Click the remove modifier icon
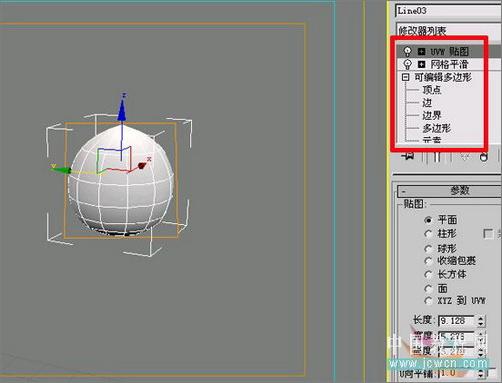The width and height of the screenshot is (502, 383). (484, 156)
